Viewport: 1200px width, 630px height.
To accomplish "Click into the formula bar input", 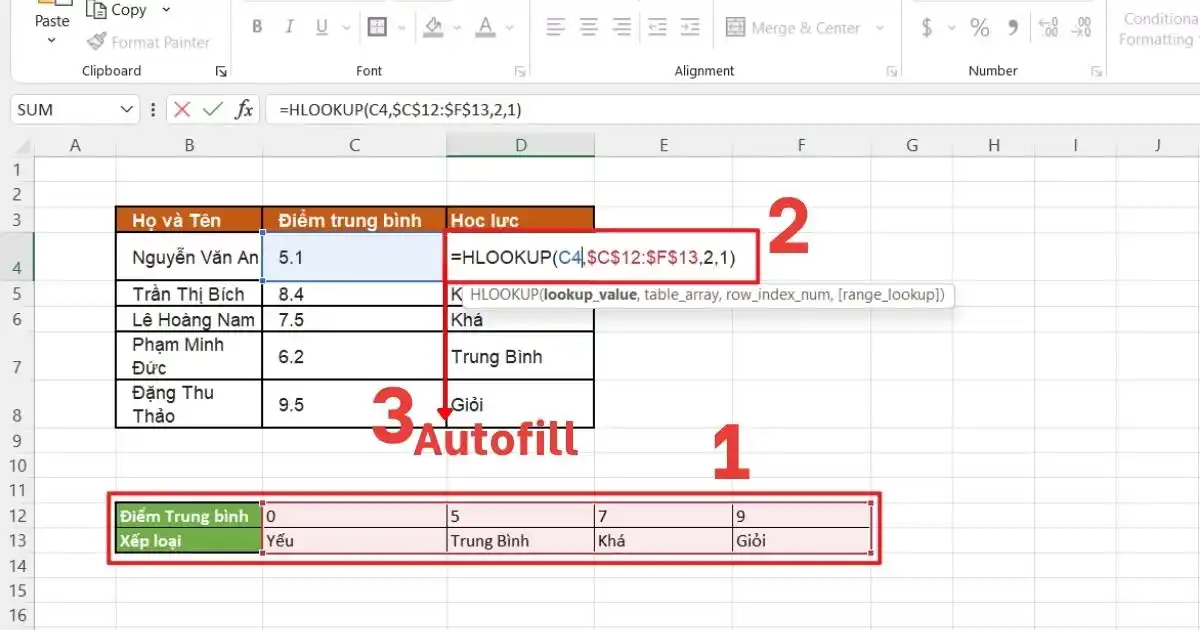I will pyautogui.click(x=733, y=110).
